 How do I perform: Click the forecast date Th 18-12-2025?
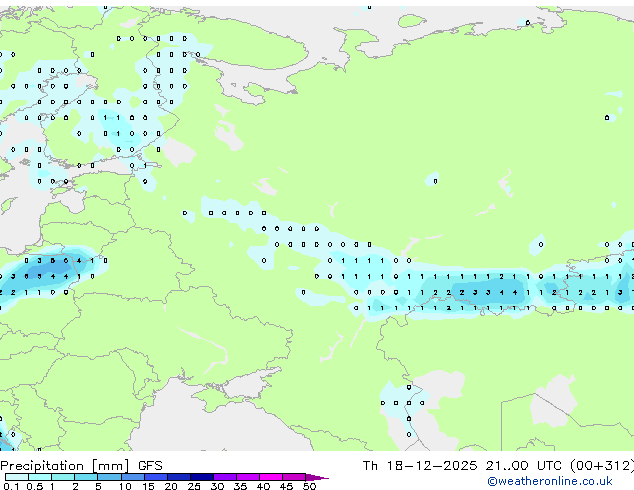(x=420, y=466)
